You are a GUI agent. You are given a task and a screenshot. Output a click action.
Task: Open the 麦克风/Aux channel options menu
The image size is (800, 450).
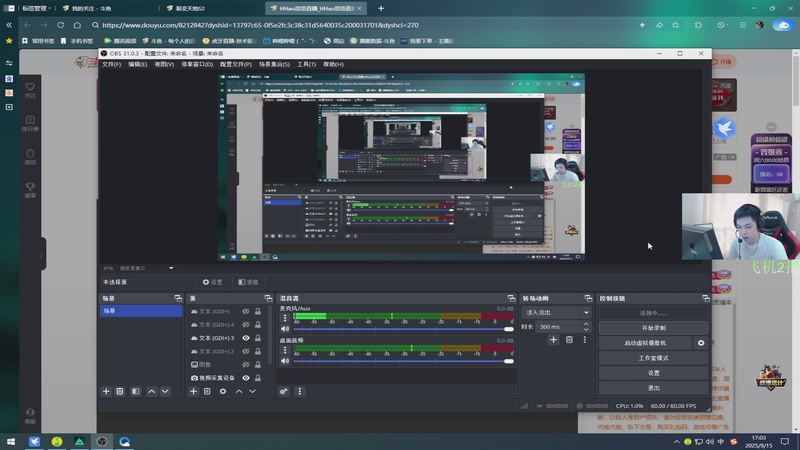point(285,318)
